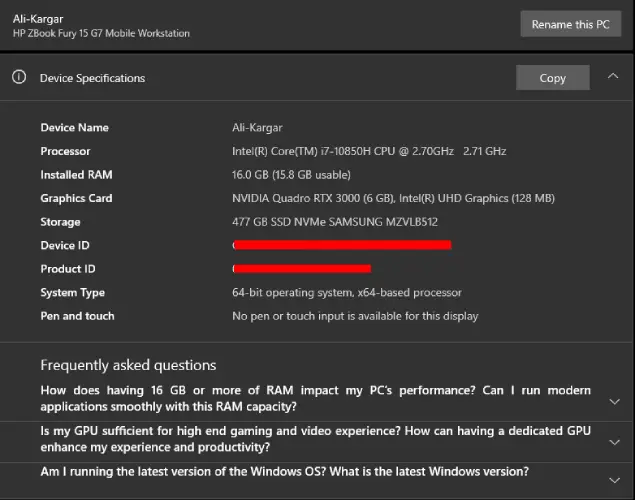Image resolution: width=635 pixels, height=500 pixels.
Task: Click the info icon beside Device Specifications
Action: [19, 77]
